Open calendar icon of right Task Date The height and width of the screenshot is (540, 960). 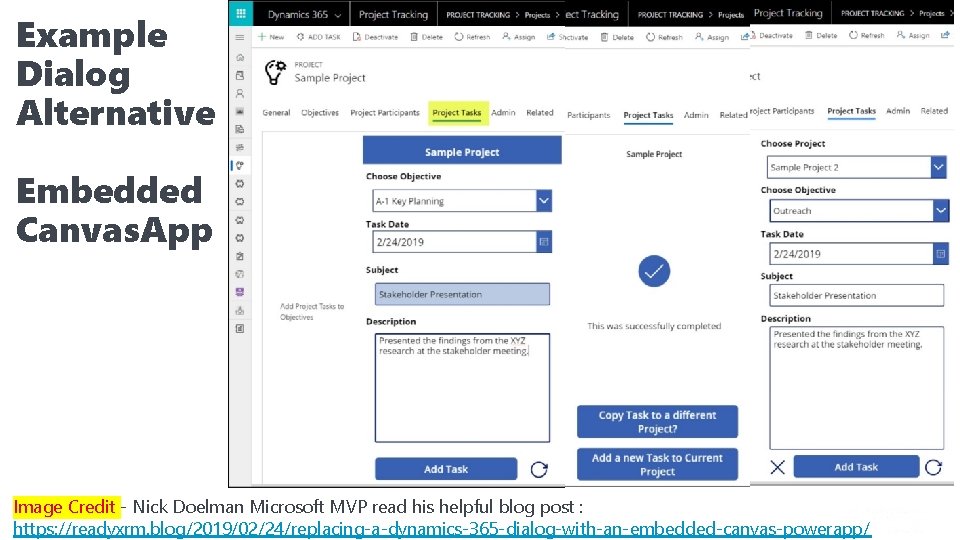(x=940, y=253)
